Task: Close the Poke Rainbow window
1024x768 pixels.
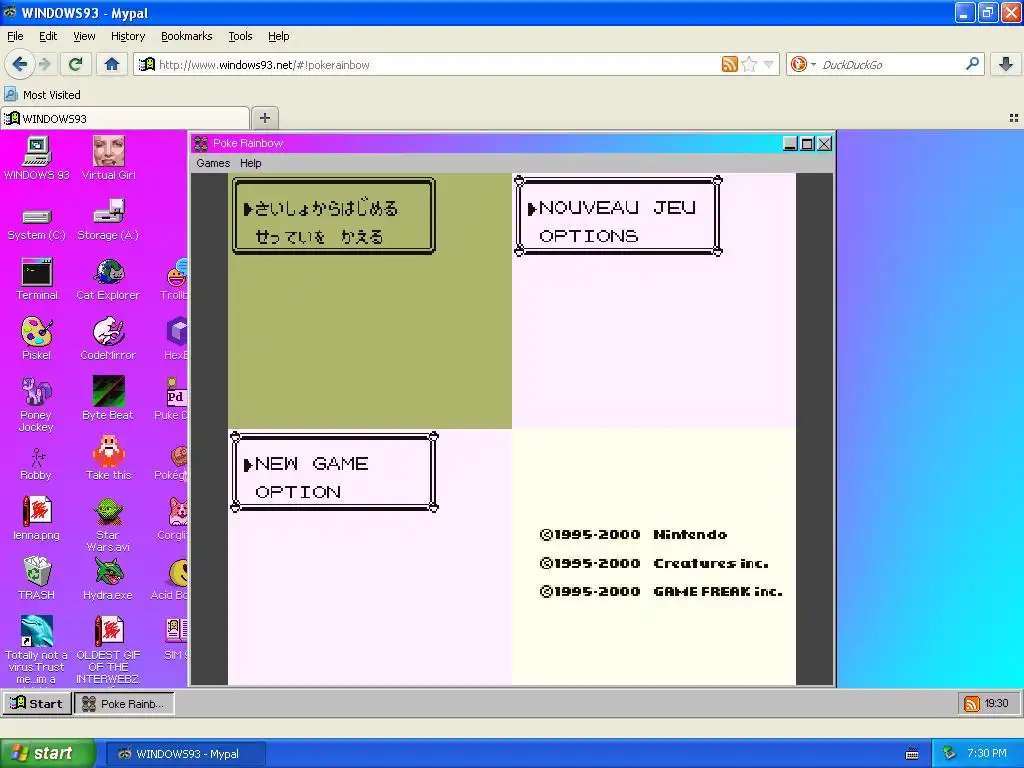Action: pyautogui.click(x=824, y=144)
